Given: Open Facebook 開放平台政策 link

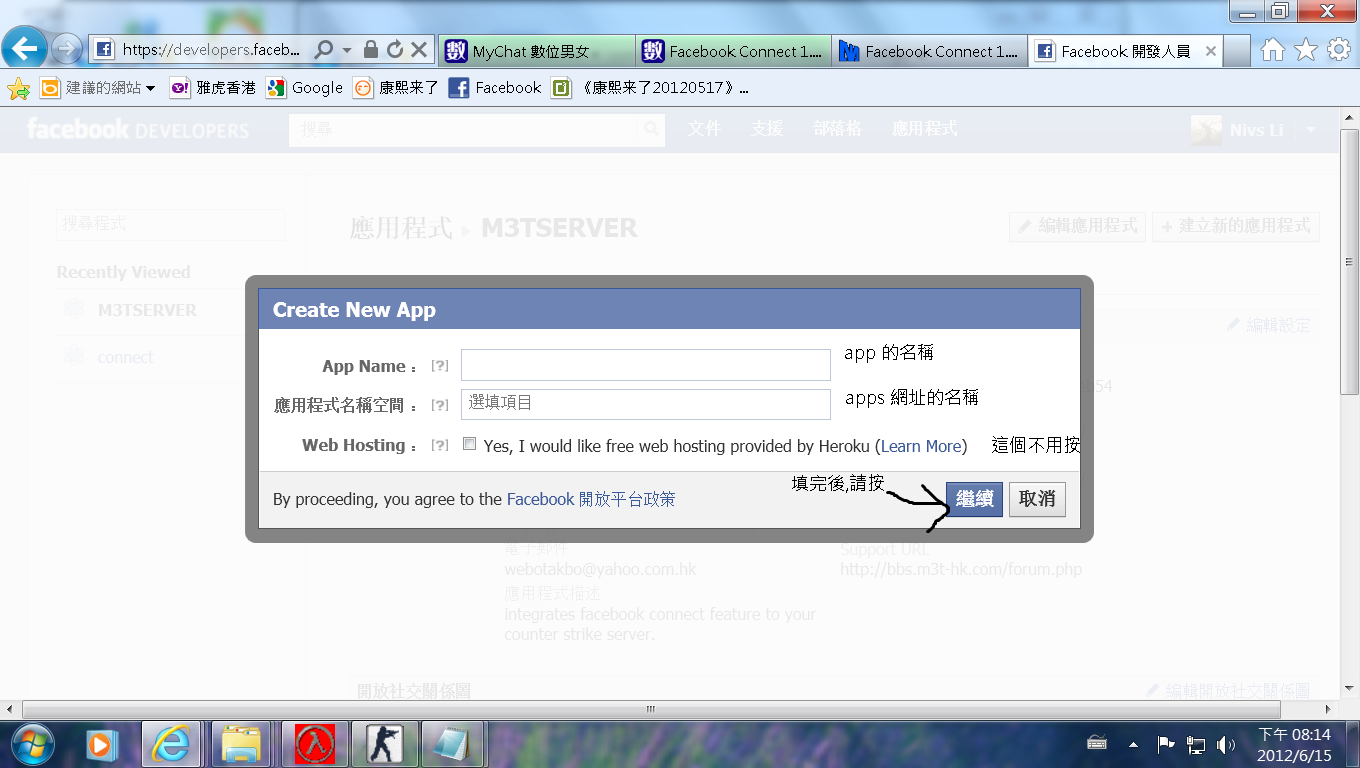Looking at the screenshot, I should (x=591, y=499).
